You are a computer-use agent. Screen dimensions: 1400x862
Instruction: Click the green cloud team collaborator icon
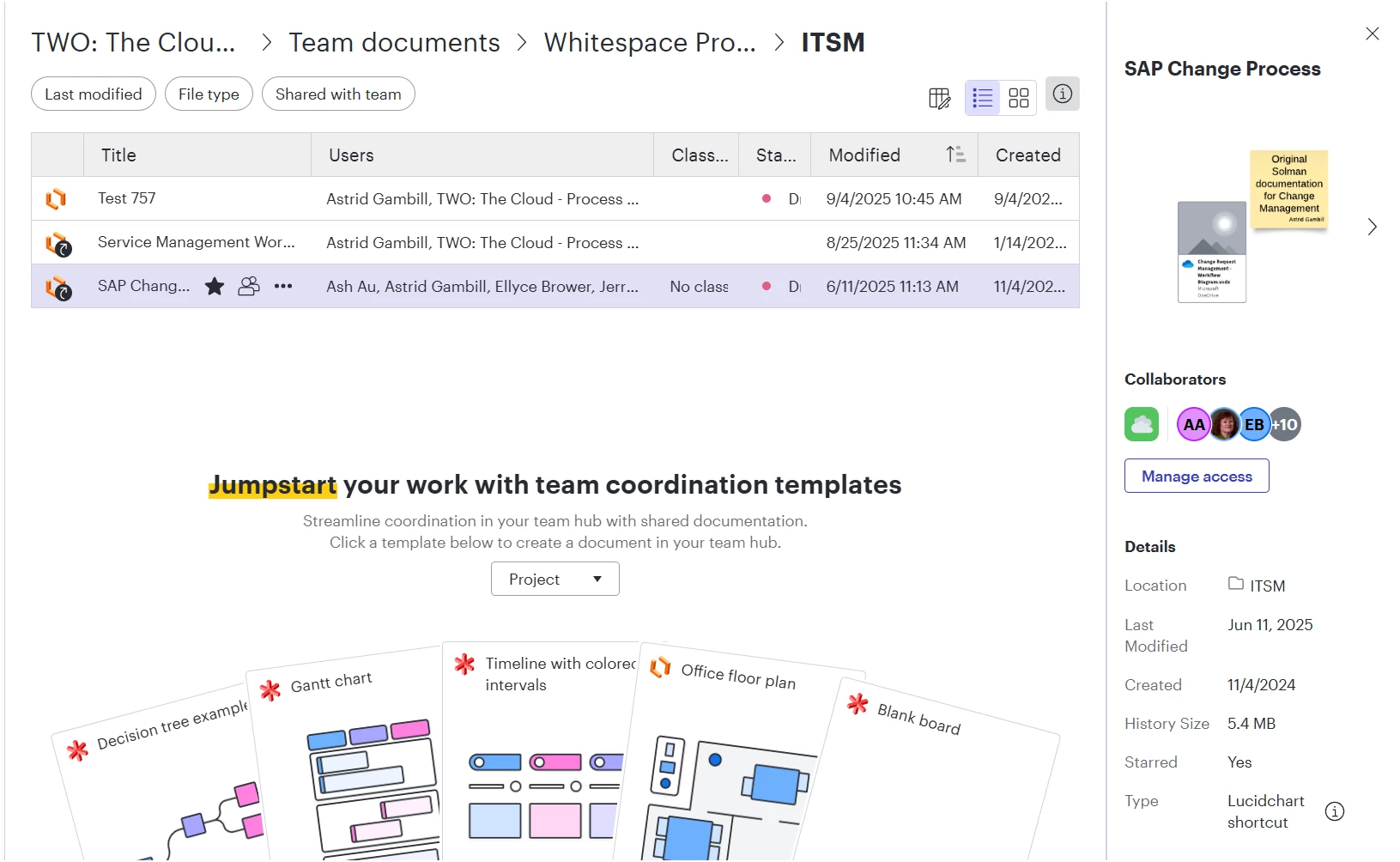(1142, 424)
